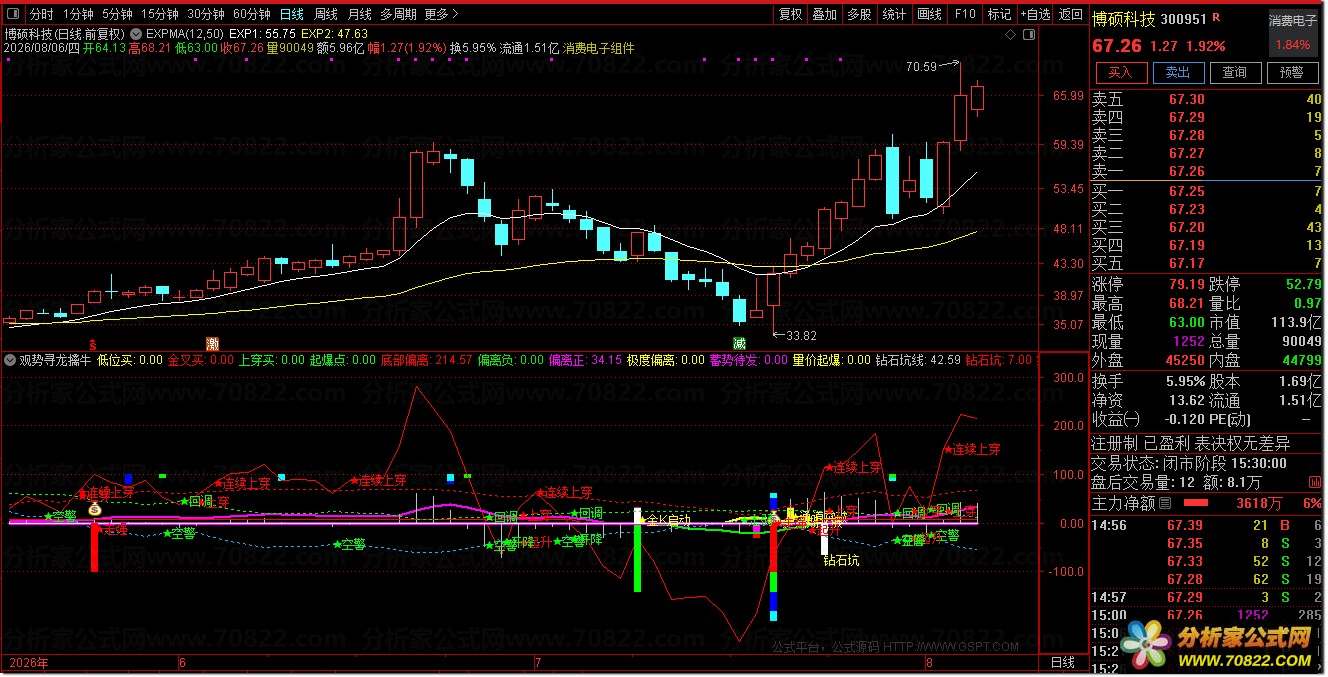The image size is (1328, 677).
Task: Click the 33.82 low price label
Action: [x=801, y=335]
